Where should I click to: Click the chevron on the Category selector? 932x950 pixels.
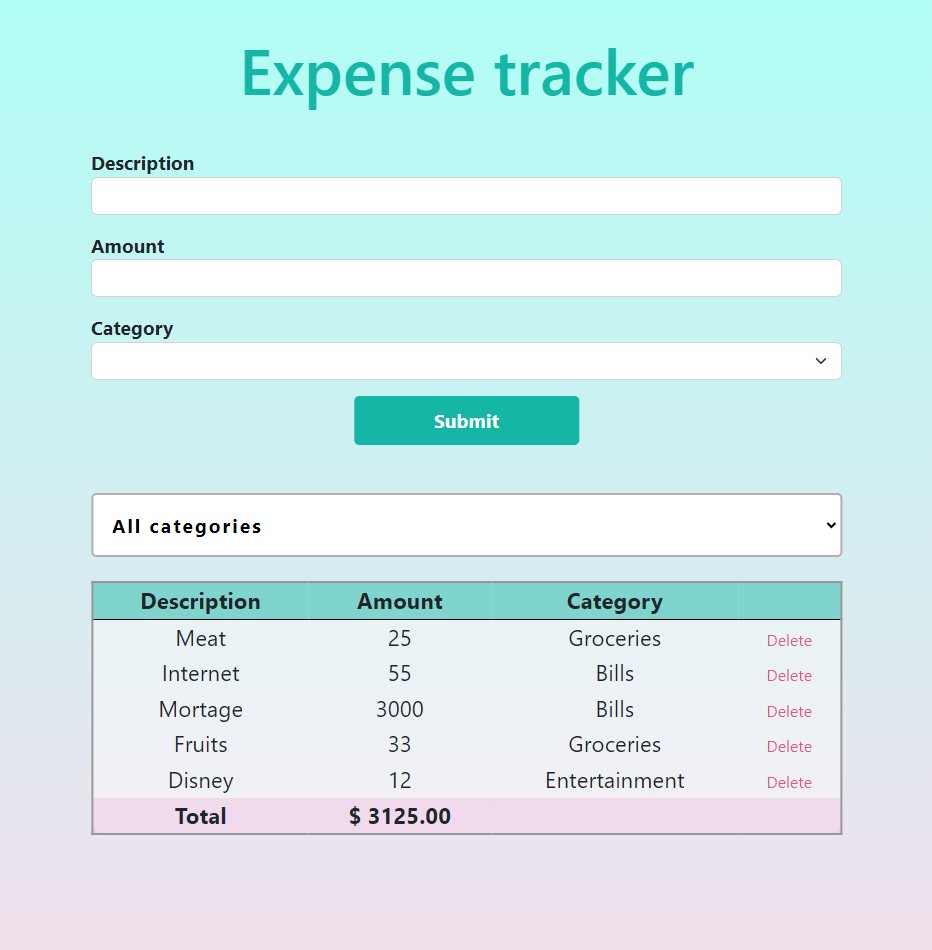click(x=820, y=361)
